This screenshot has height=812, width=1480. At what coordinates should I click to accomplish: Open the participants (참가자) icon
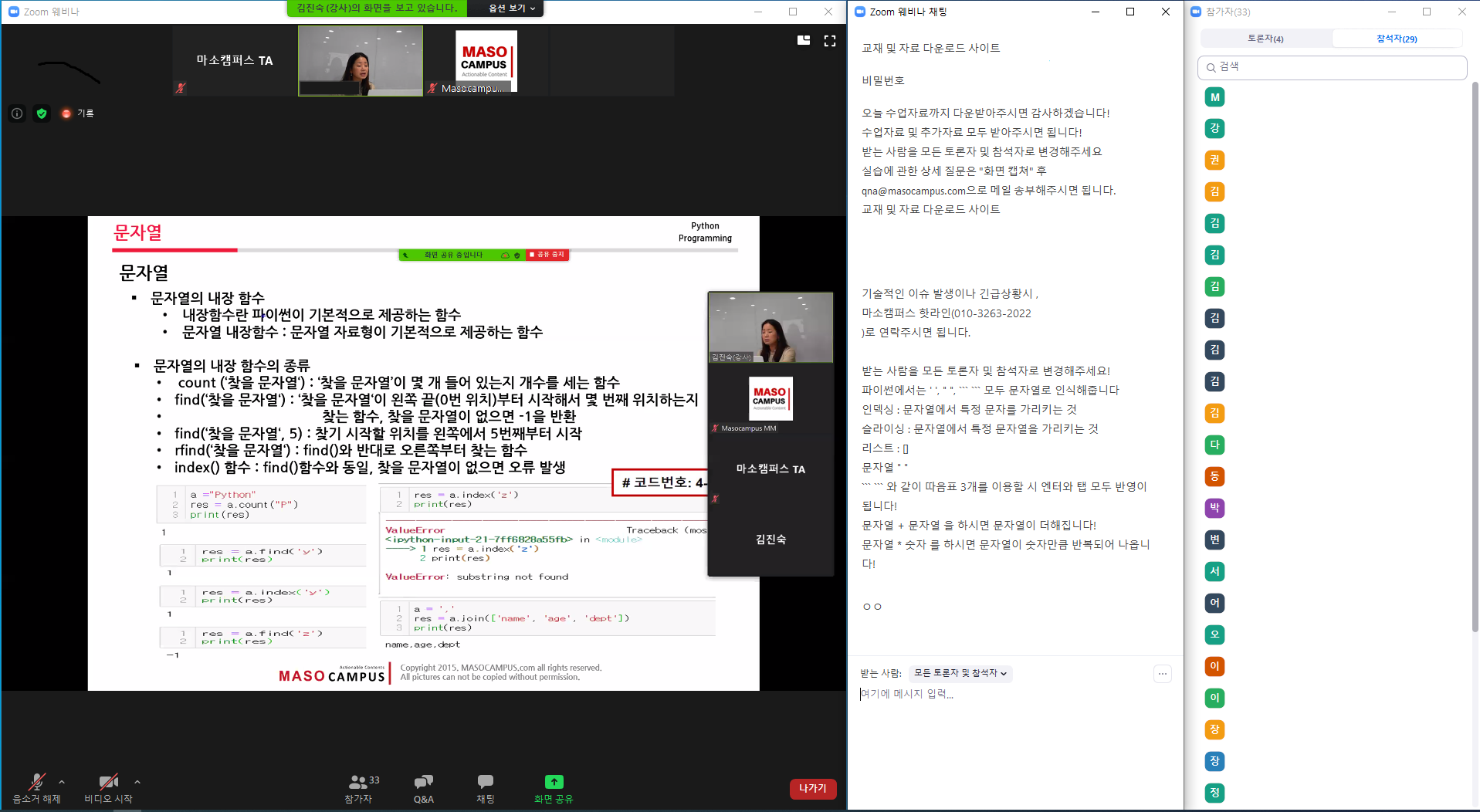tap(357, 782)
